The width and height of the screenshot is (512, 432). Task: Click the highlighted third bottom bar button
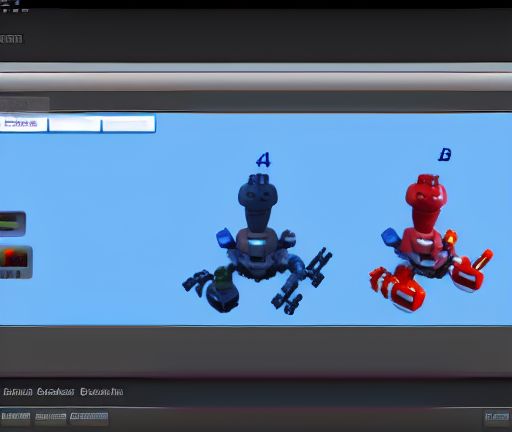(89, 417)
